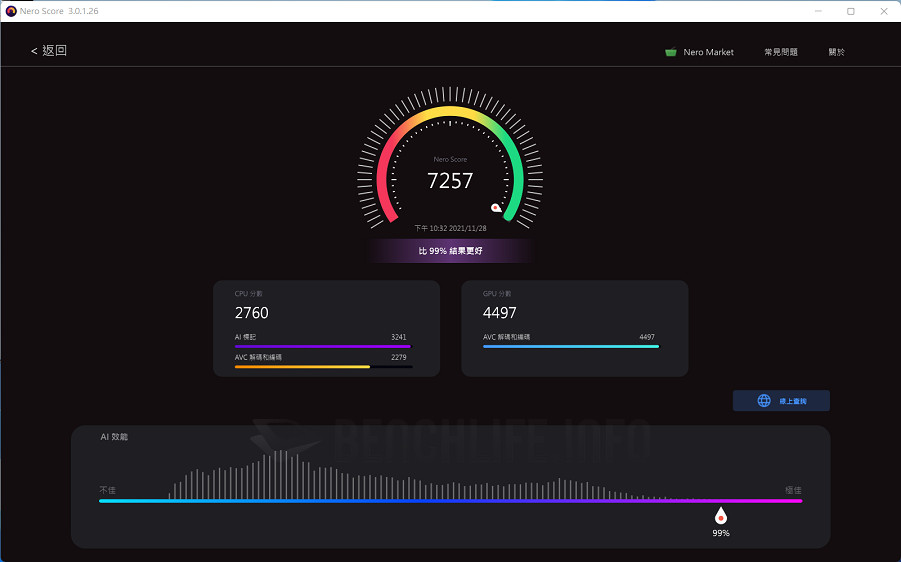
Task: Click the Nero Score 7257 gauge value
Action: [x=450, y=181]
